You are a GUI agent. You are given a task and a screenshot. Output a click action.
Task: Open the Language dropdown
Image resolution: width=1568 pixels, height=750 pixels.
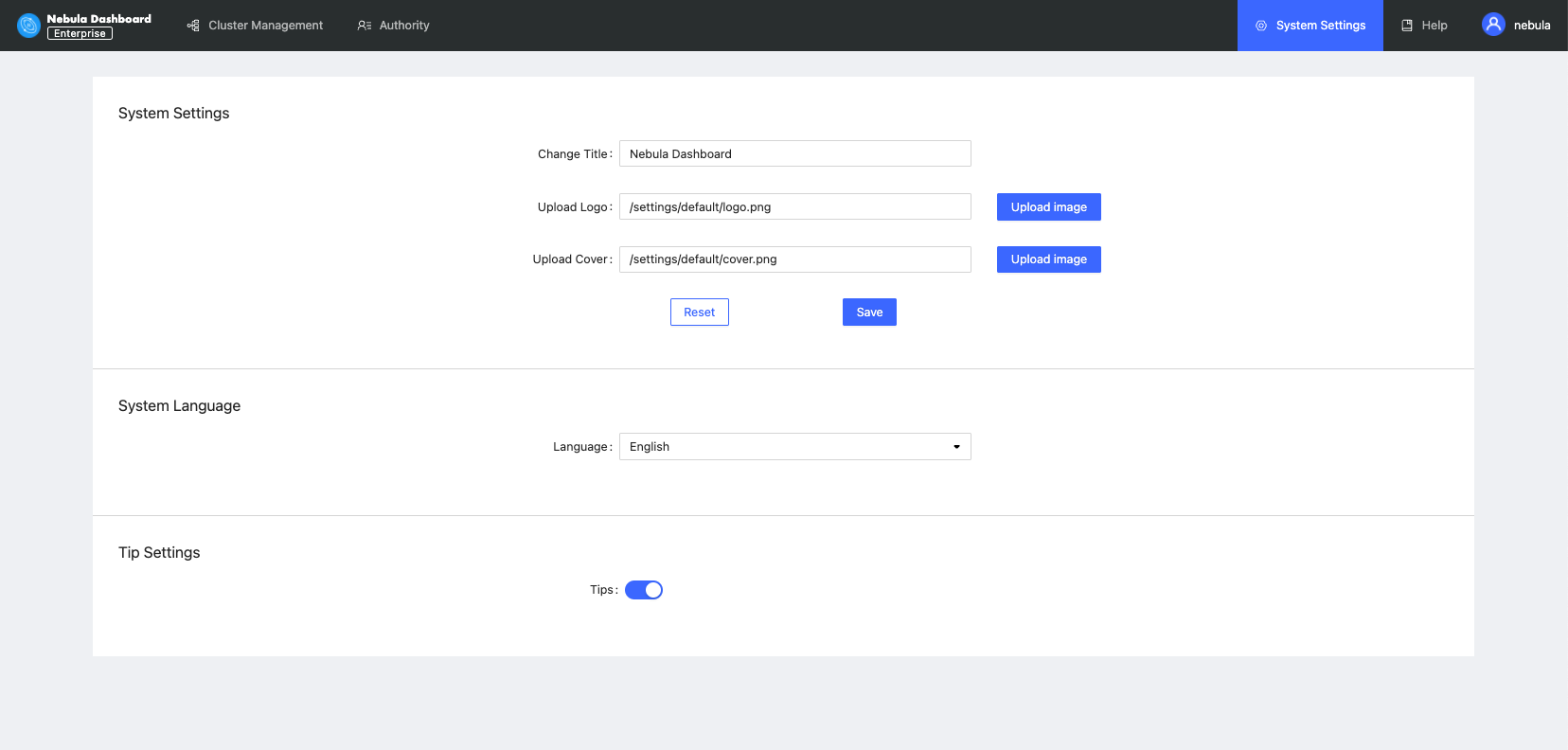pos(793,447)
